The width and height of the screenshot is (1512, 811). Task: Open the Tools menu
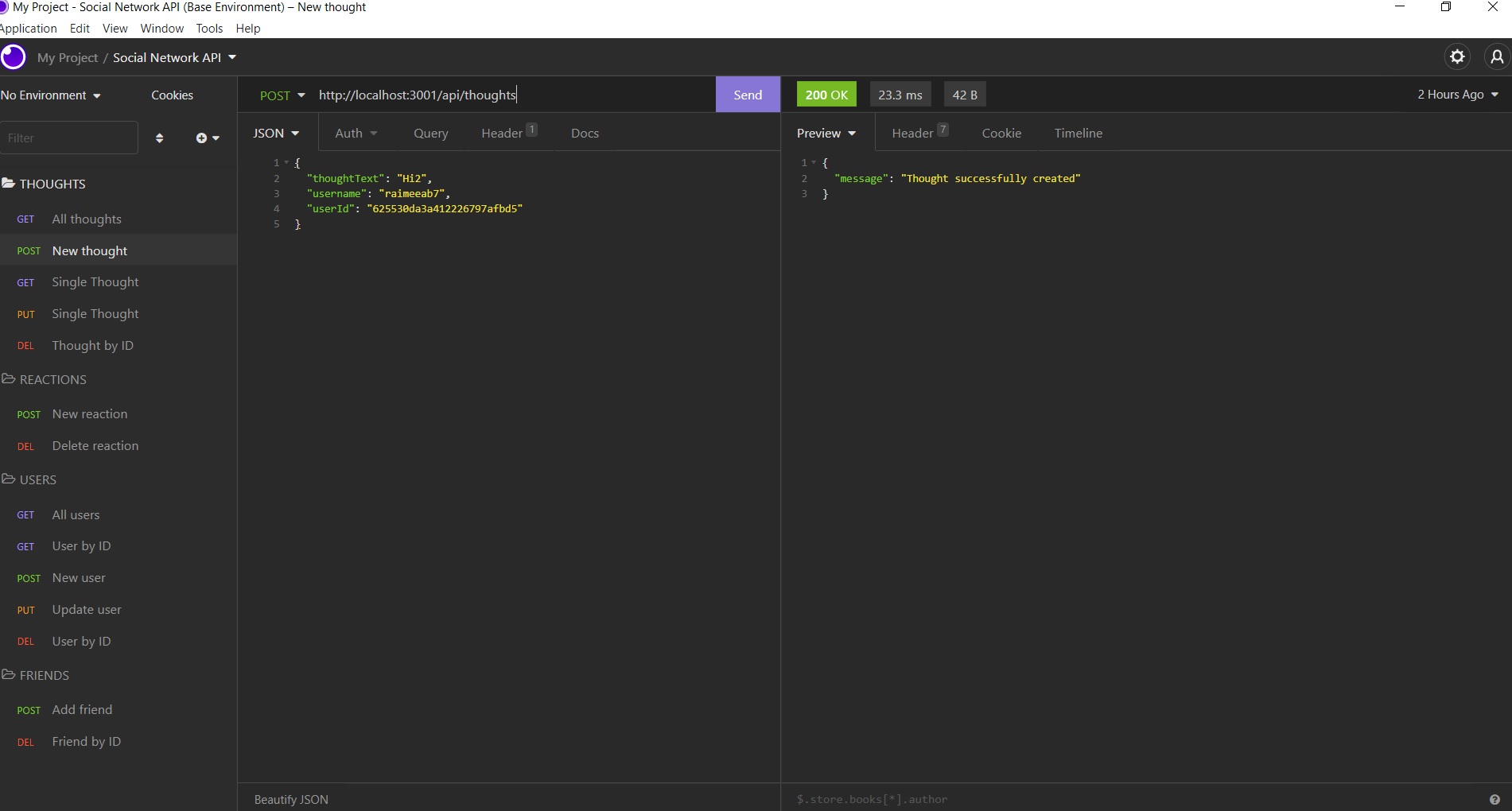click(x=209, y=29)
